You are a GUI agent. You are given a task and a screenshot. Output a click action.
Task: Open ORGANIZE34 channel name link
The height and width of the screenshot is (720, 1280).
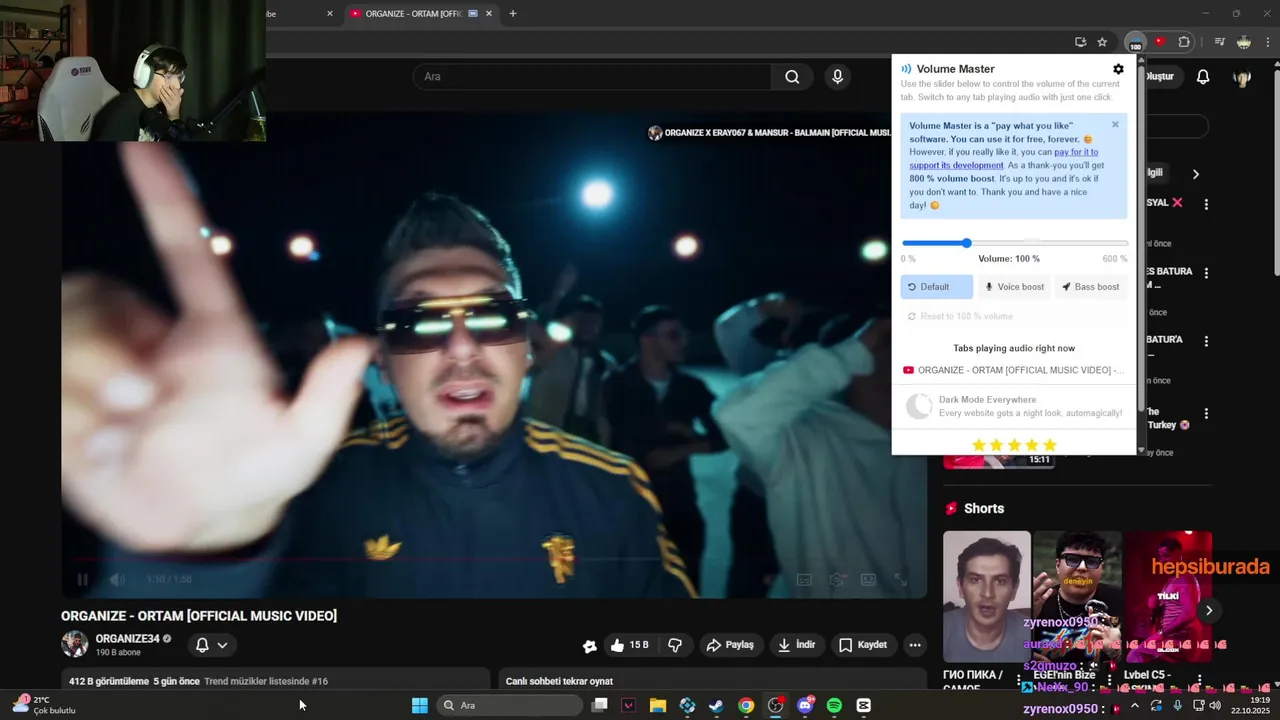click(127, 639)
